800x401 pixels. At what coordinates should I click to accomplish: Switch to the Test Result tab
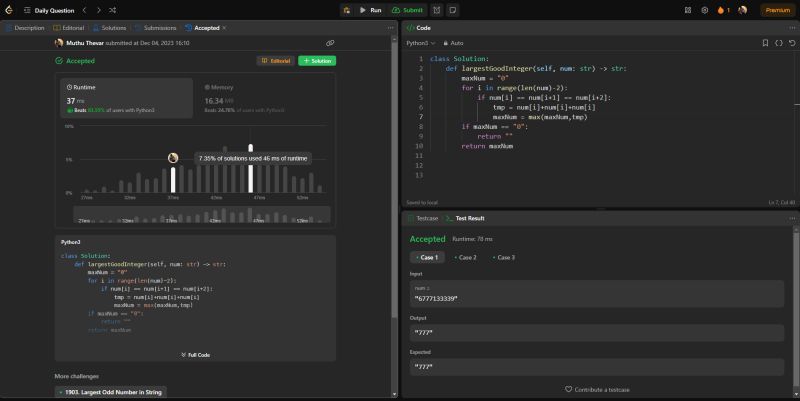pyautogui.click(x=465, y=218)
